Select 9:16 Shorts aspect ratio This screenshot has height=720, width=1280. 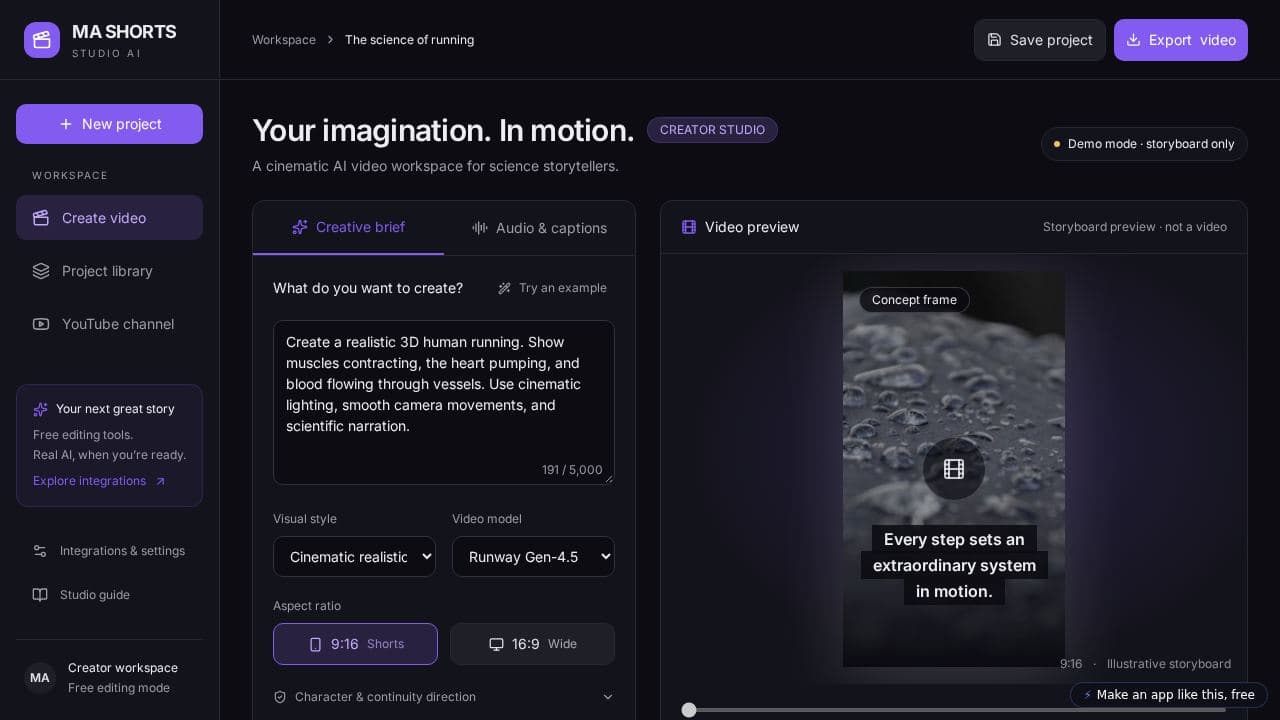coord(355,644)
